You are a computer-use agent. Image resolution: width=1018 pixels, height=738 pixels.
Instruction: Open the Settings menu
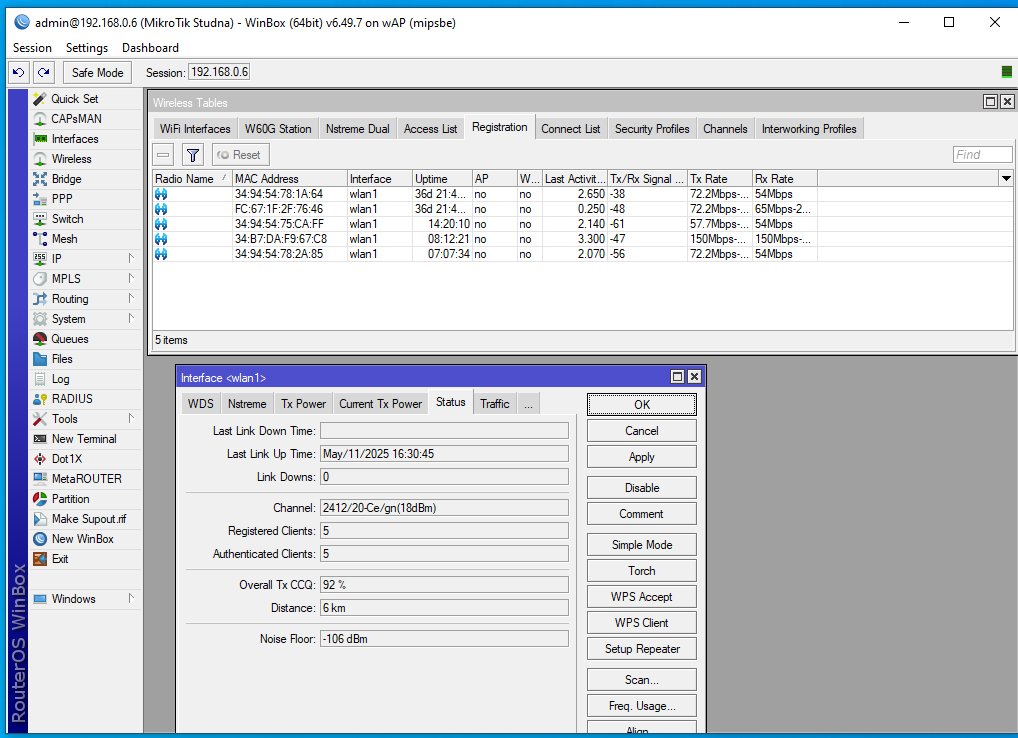pos(87,47)
